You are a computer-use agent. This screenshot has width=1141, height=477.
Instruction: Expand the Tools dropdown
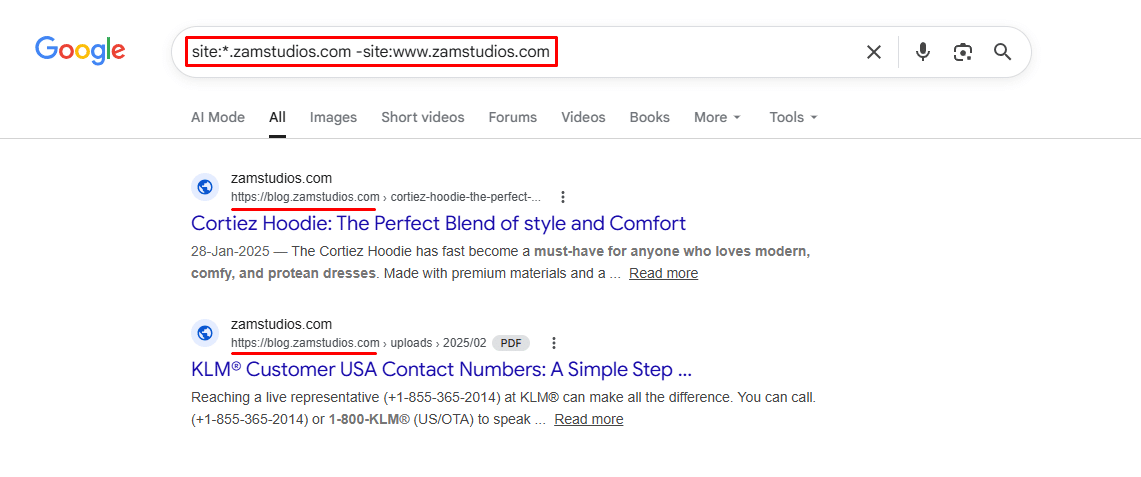coord(794,117)
